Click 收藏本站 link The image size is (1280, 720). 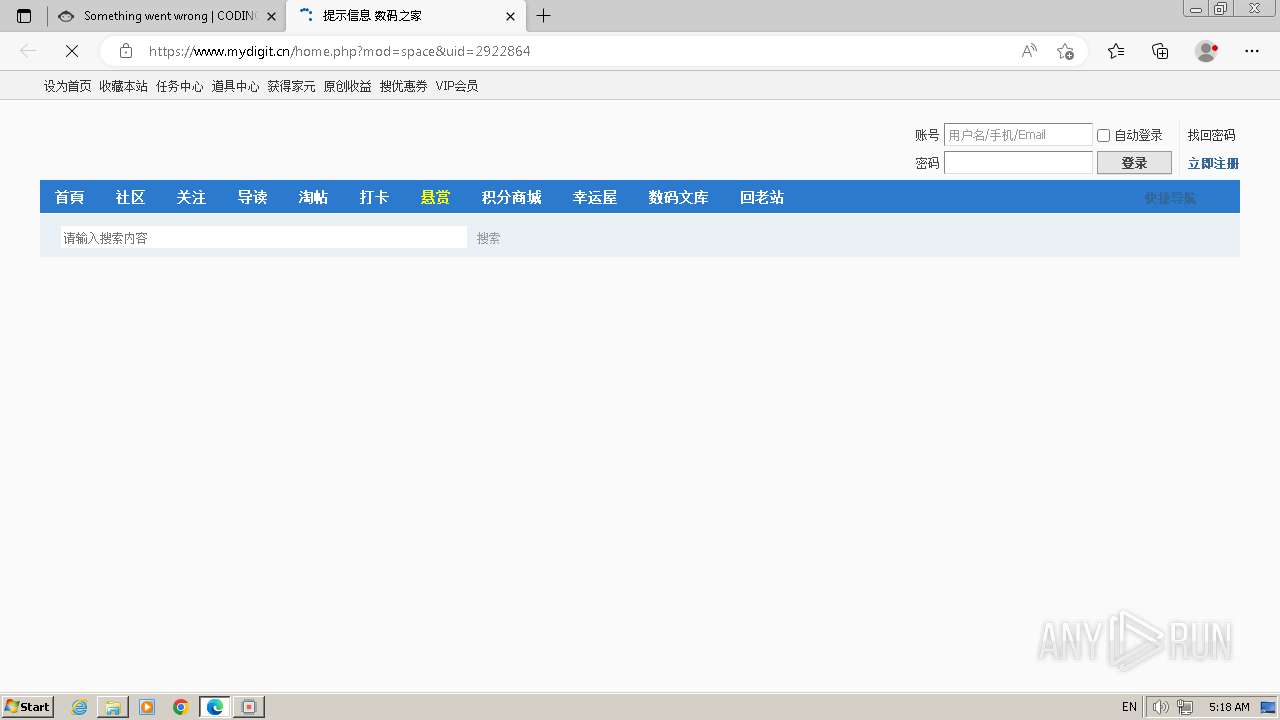click(123, 87)
